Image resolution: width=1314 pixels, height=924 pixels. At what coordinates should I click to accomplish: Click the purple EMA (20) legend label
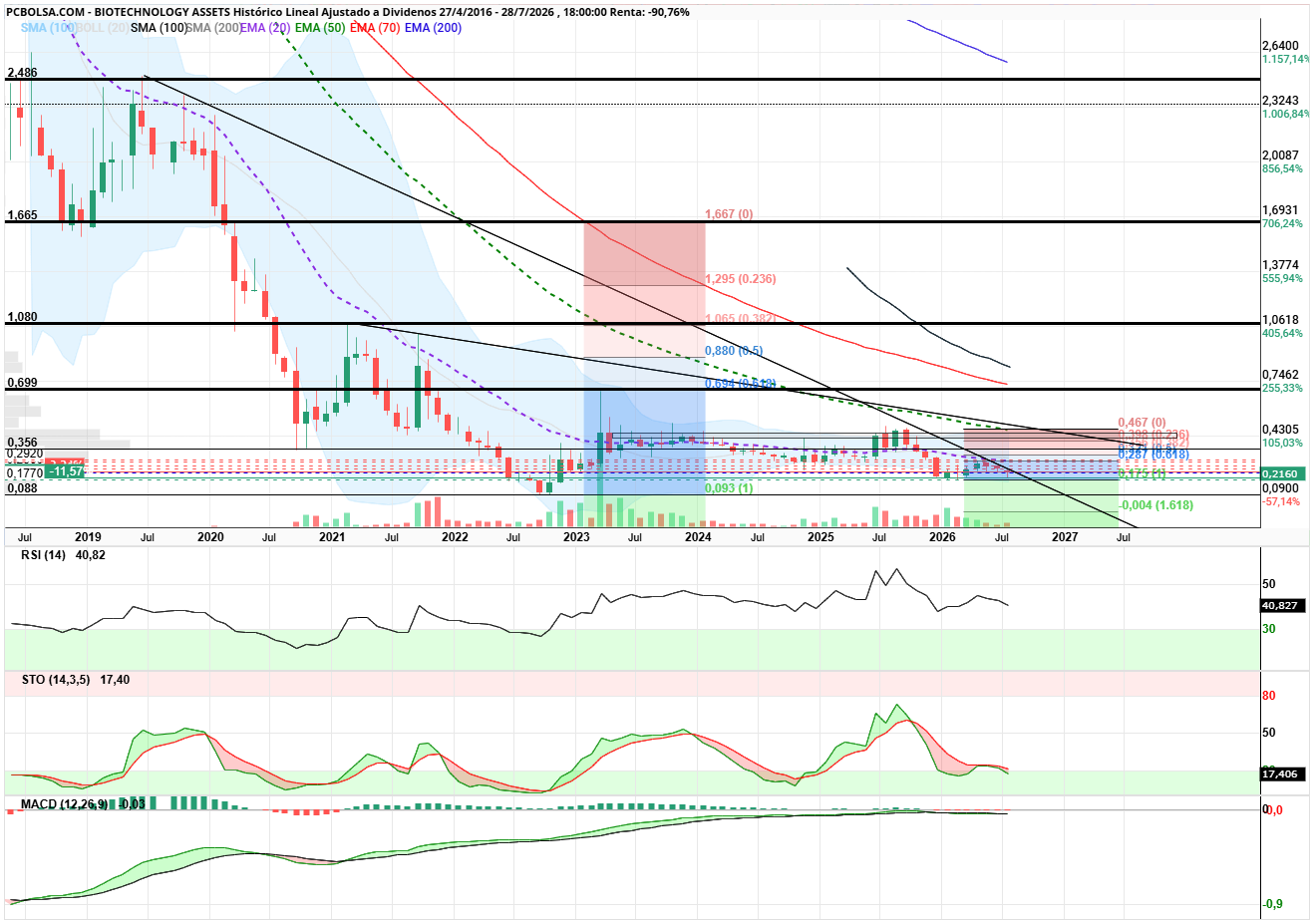[265, 28]
